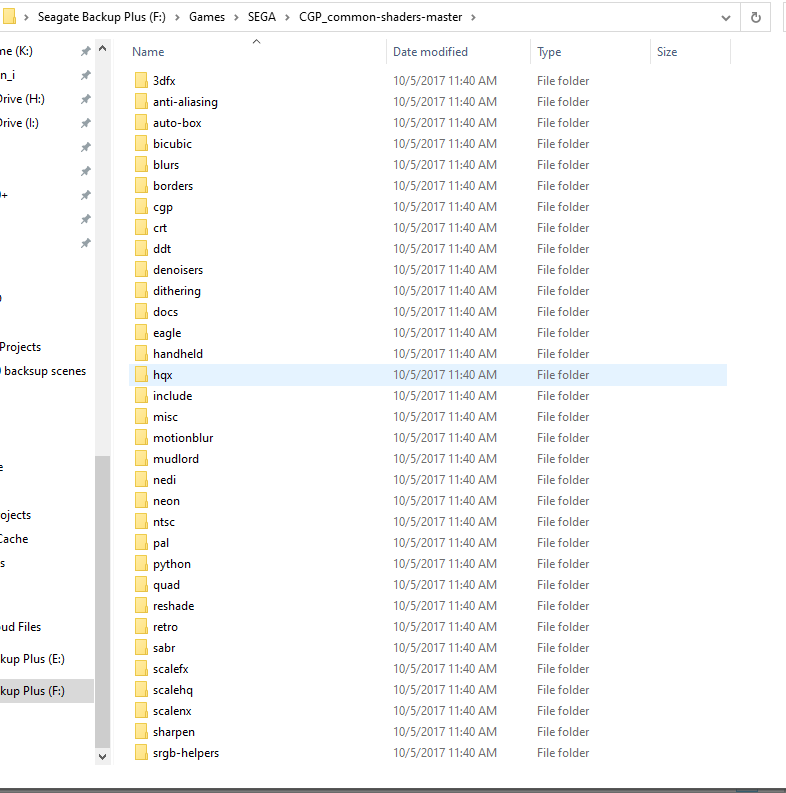The image size is (786, 793).
Task: Click the bicubic folder icon
Action: pos(141,144)
